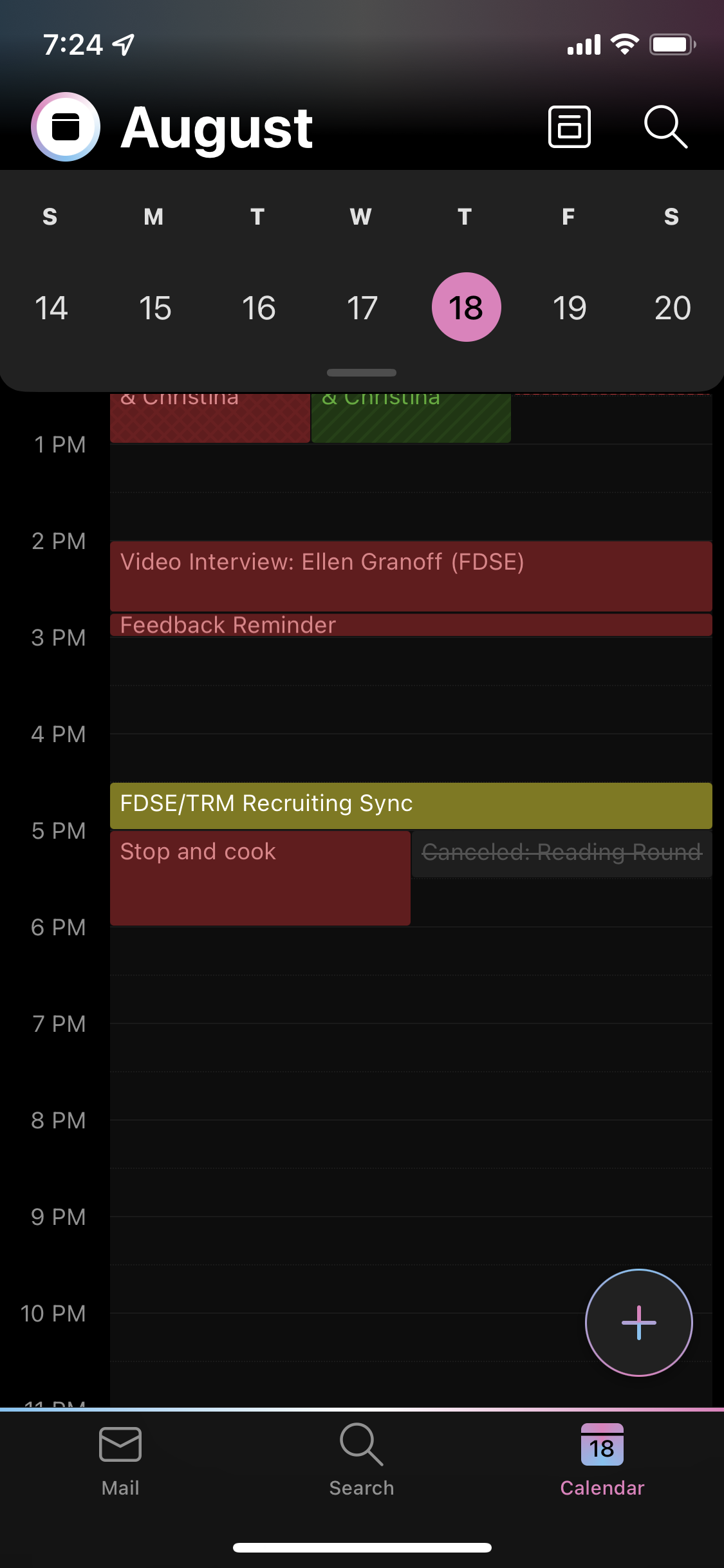Open the calendar view switcher icon
Image resolution: width=724 pixels, height=1568 pixels.
(569, 127)
